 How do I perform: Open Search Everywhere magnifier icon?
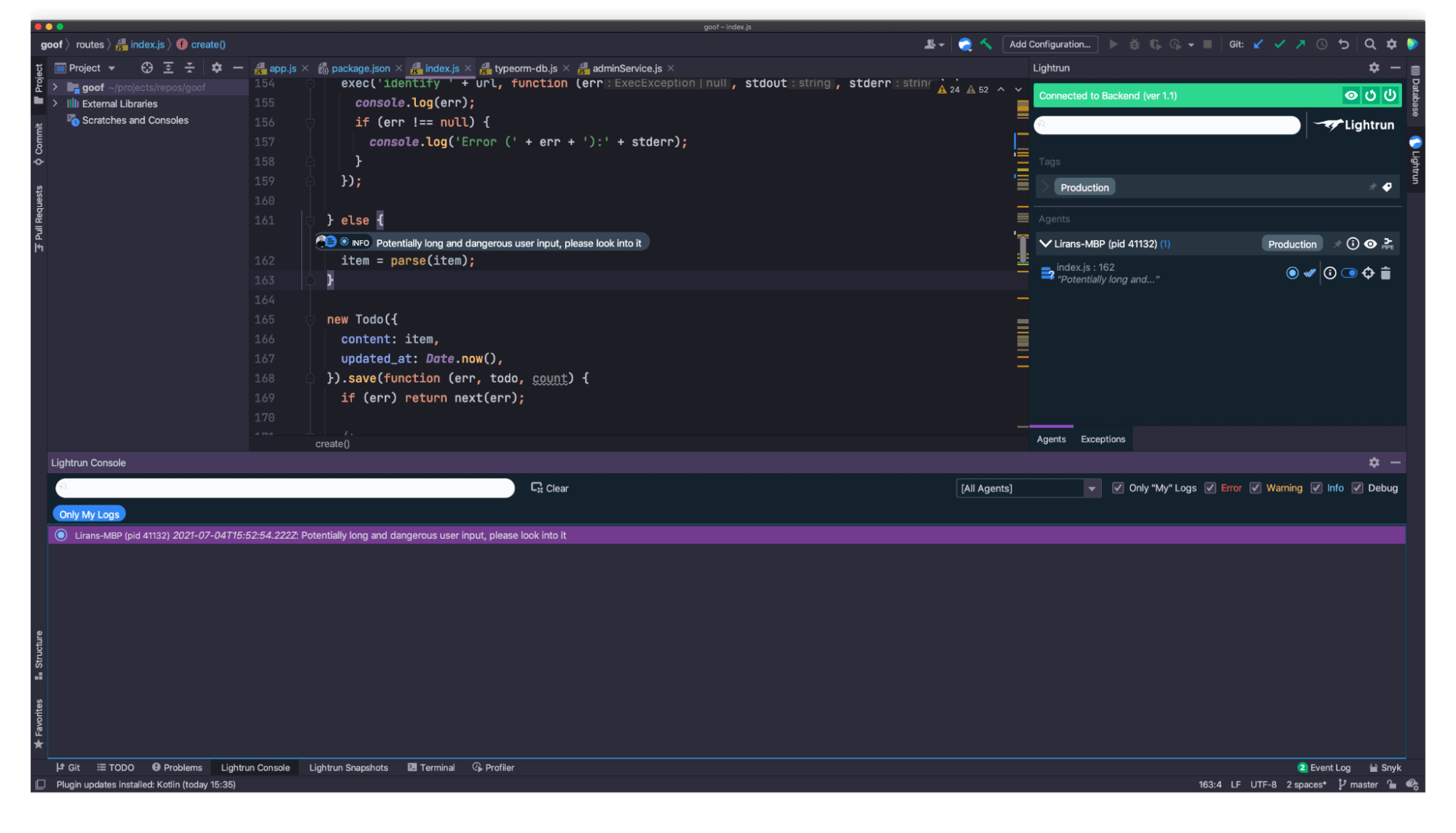click(1370, 44)
